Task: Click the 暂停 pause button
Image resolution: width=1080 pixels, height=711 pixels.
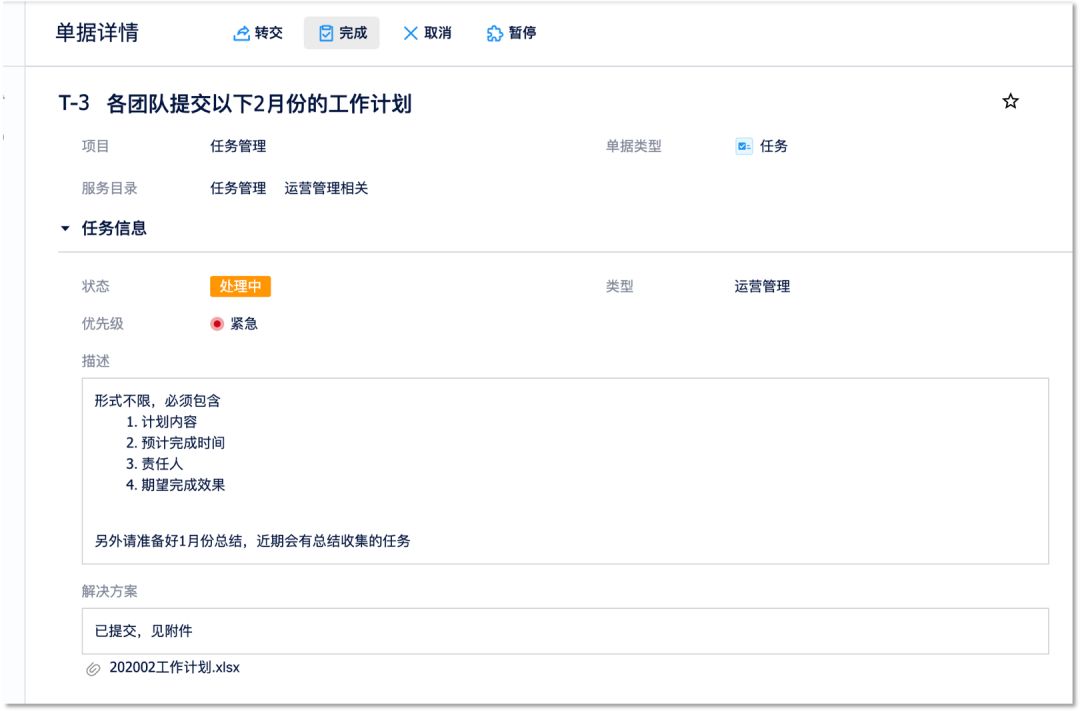Action: pos(511,33)
